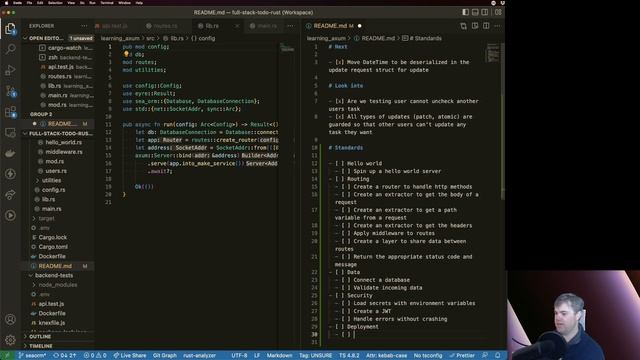The height and width of the screenshot is (360, 640).
Task: Open README markdown preview to side
Action: coord(475,26)
